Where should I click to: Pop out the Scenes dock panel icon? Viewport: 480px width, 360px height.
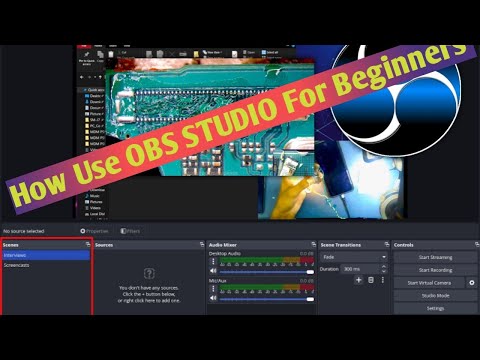88,244
